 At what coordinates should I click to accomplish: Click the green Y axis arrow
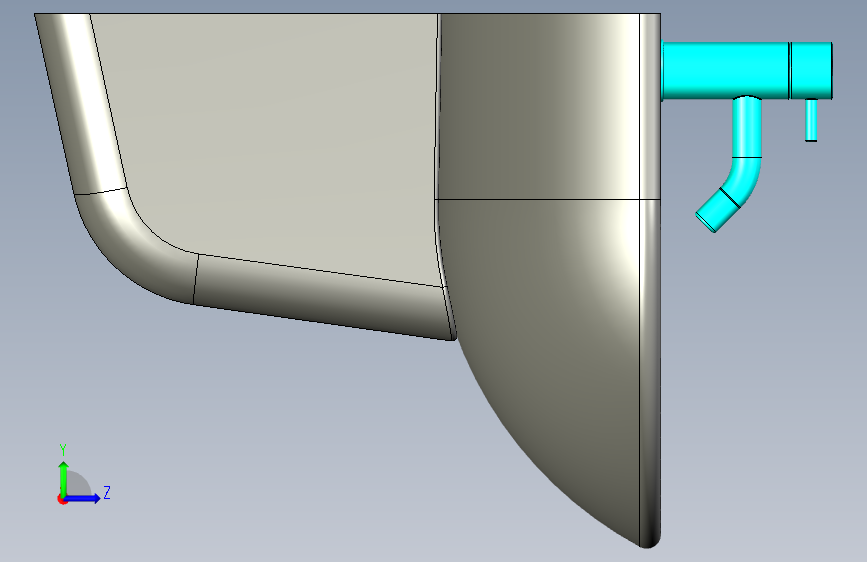point(63,478)
